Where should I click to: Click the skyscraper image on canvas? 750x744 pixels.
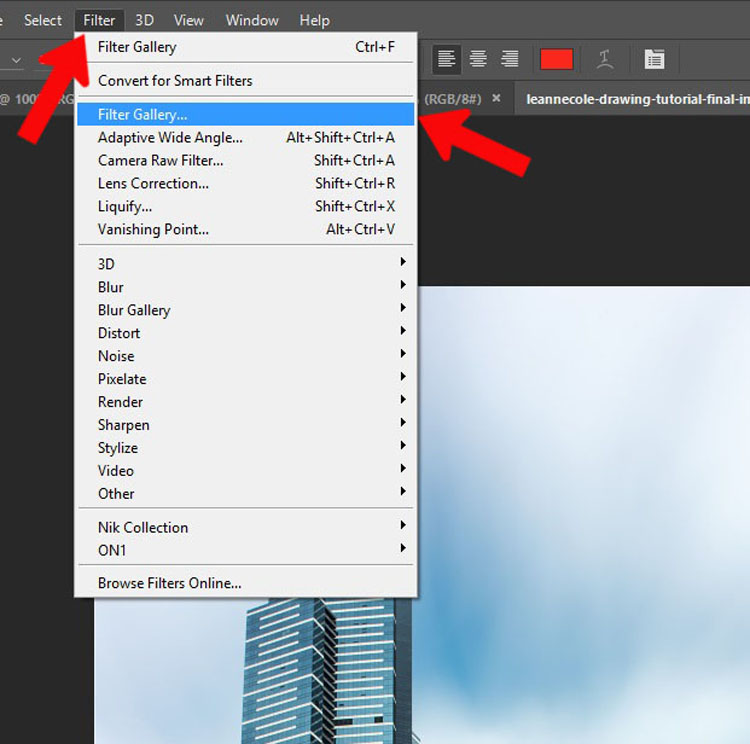327,670
